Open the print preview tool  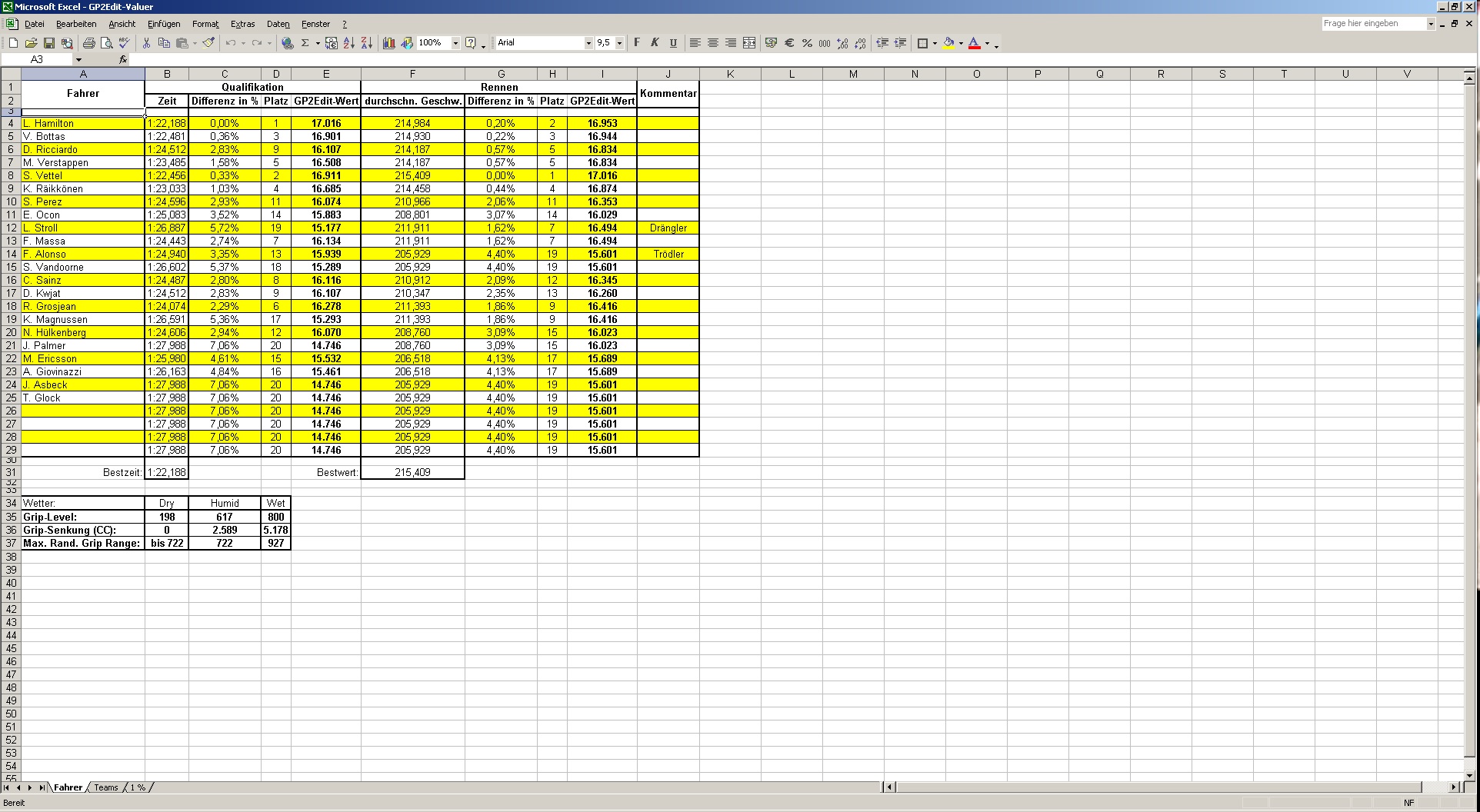point(107,43)
